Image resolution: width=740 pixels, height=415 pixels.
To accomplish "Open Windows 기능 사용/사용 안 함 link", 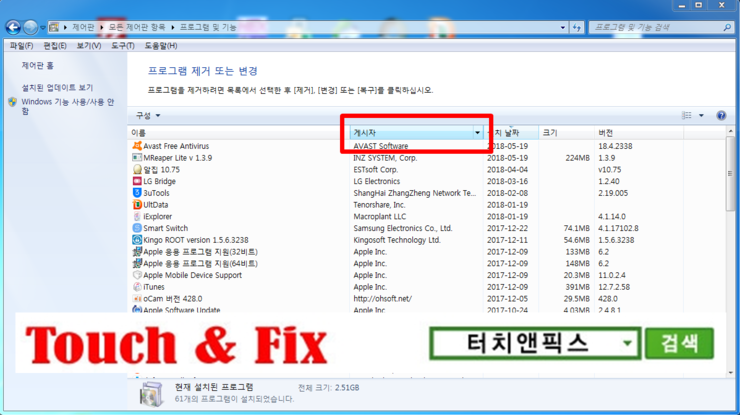I will point(67,106).
